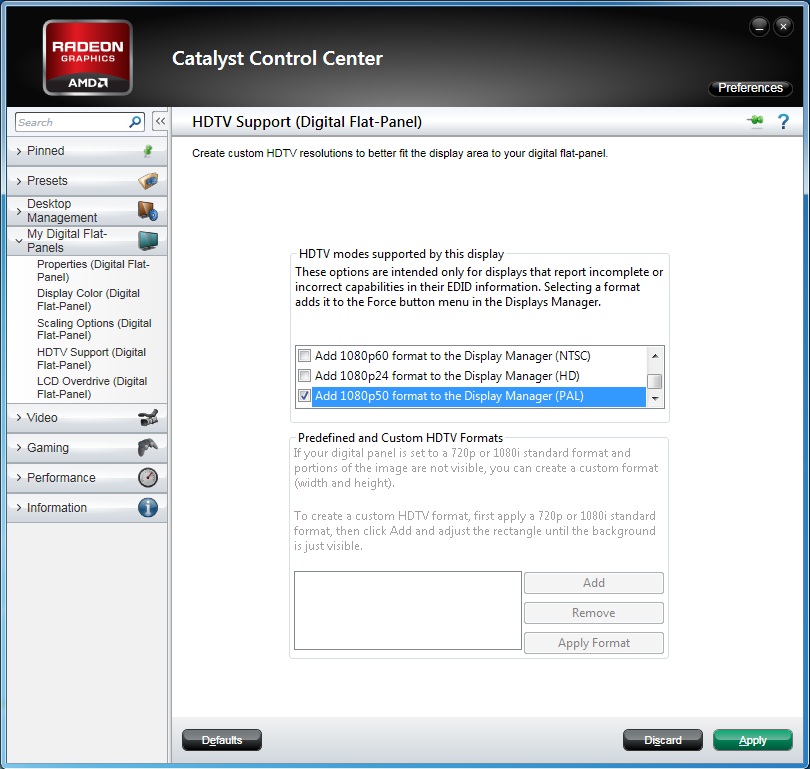Click the Video camcorder icon
The image size is (810, 769).
click(148, 418)
